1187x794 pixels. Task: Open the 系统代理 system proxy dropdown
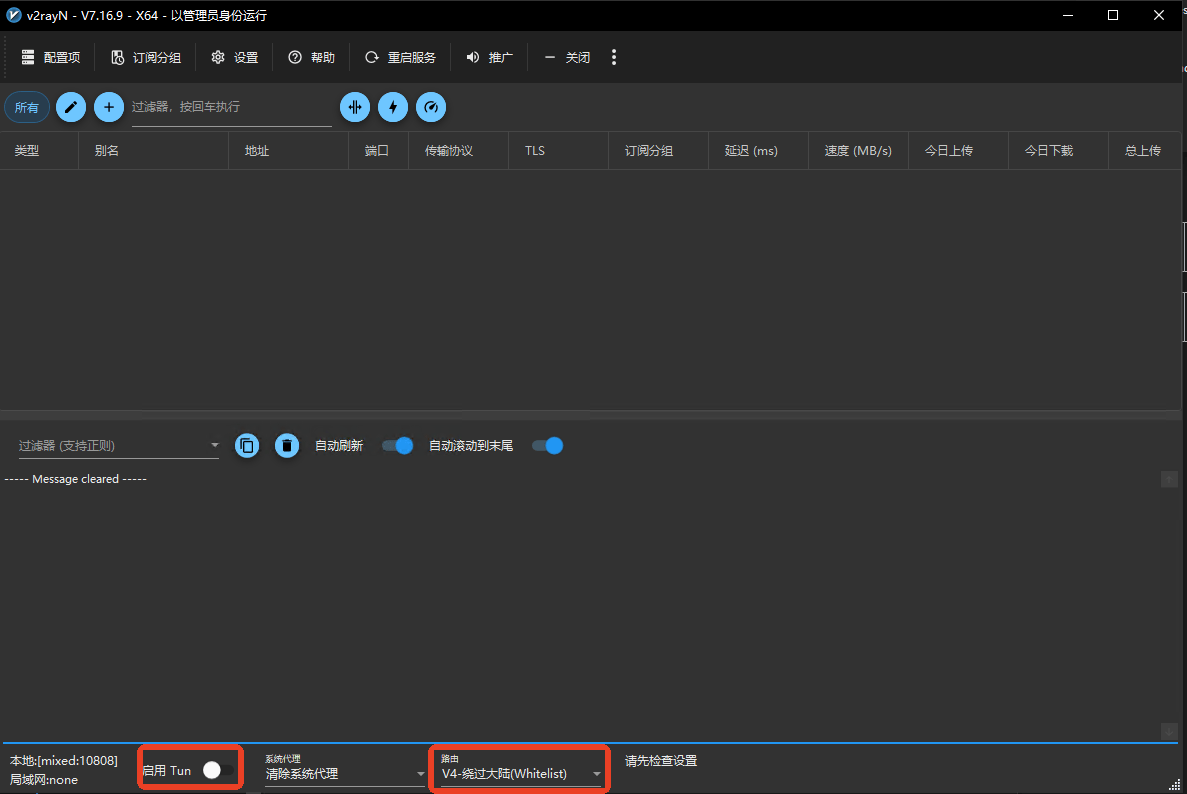(x=420, y=774)
